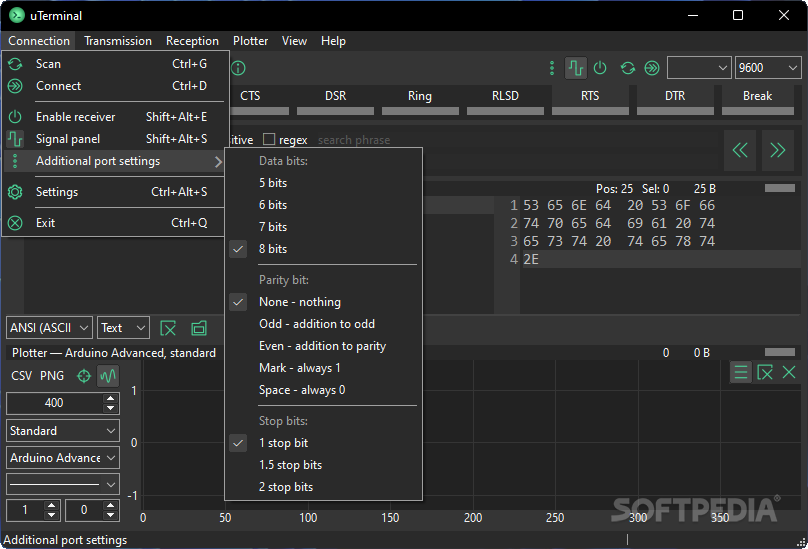
Task: Select Even - addition to parity
Action: [324, 346]
